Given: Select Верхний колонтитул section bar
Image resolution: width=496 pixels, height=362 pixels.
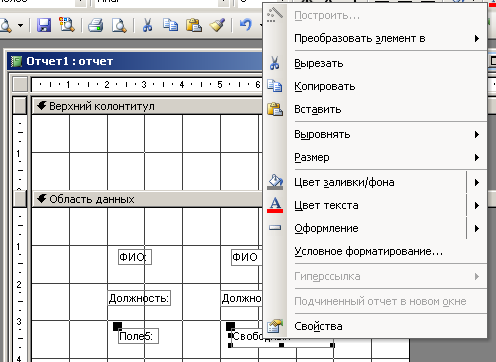Looking at the screenshot, I should [147, 106].
